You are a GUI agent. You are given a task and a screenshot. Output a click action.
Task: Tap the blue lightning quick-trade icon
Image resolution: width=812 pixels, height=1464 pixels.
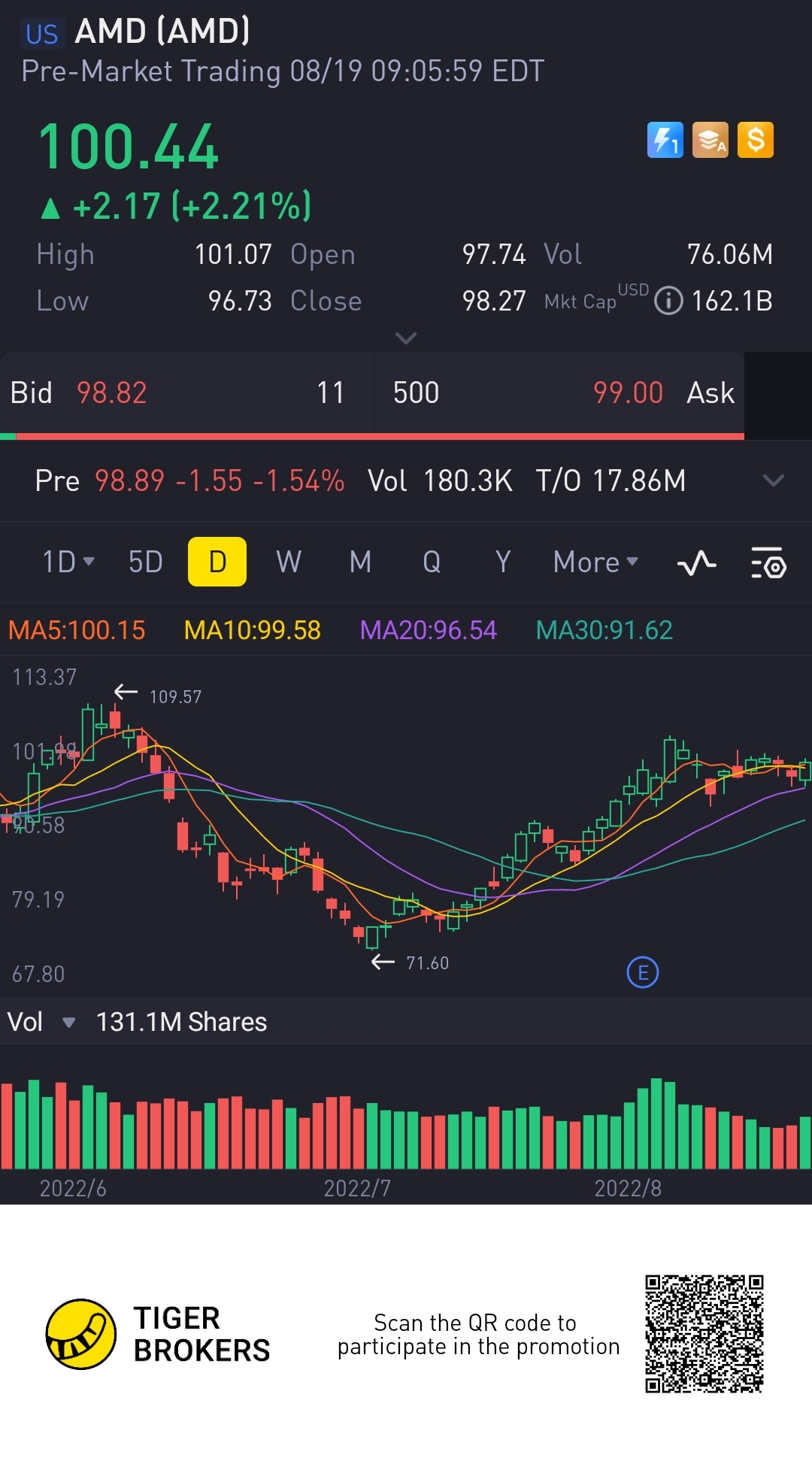665,140
